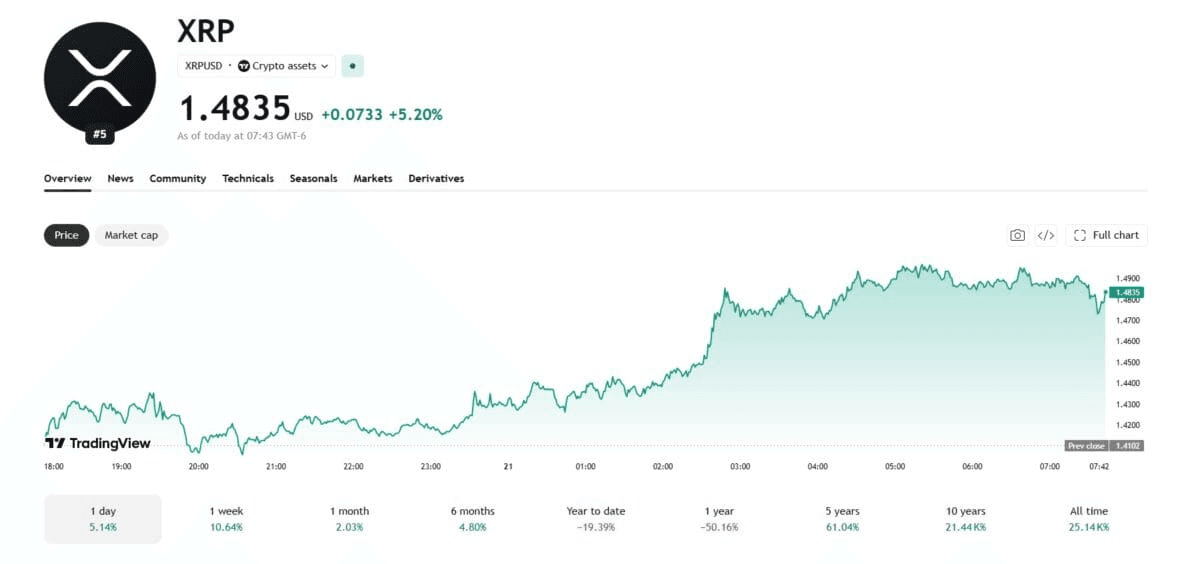
Task: Open the News tab
Action: [120, 178]
